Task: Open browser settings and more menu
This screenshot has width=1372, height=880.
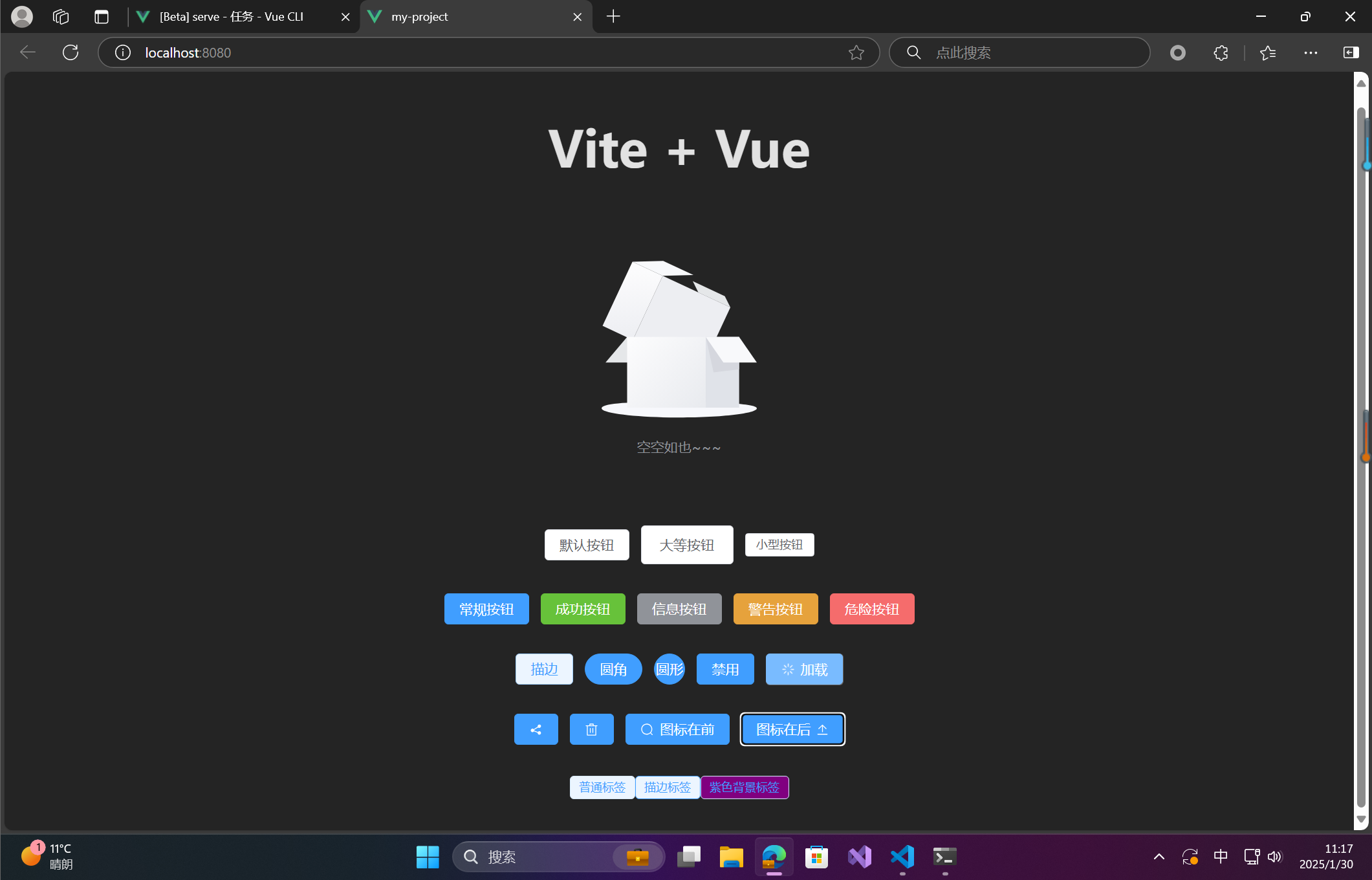Action: 1311,52
